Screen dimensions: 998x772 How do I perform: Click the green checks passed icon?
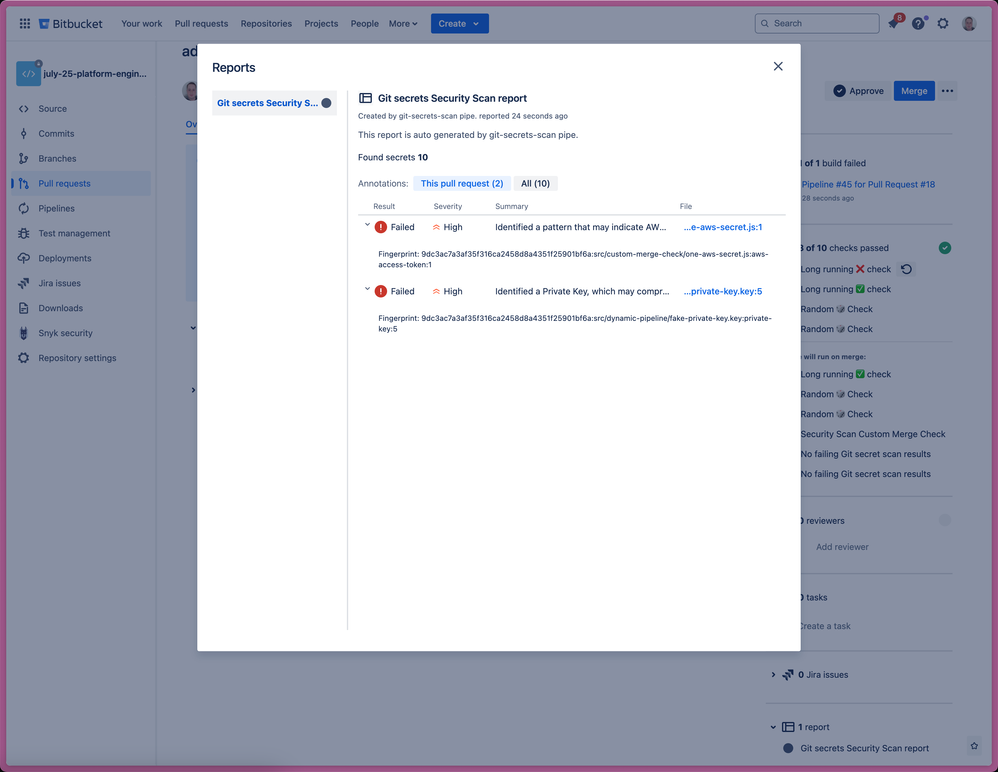tap(945, 248)
